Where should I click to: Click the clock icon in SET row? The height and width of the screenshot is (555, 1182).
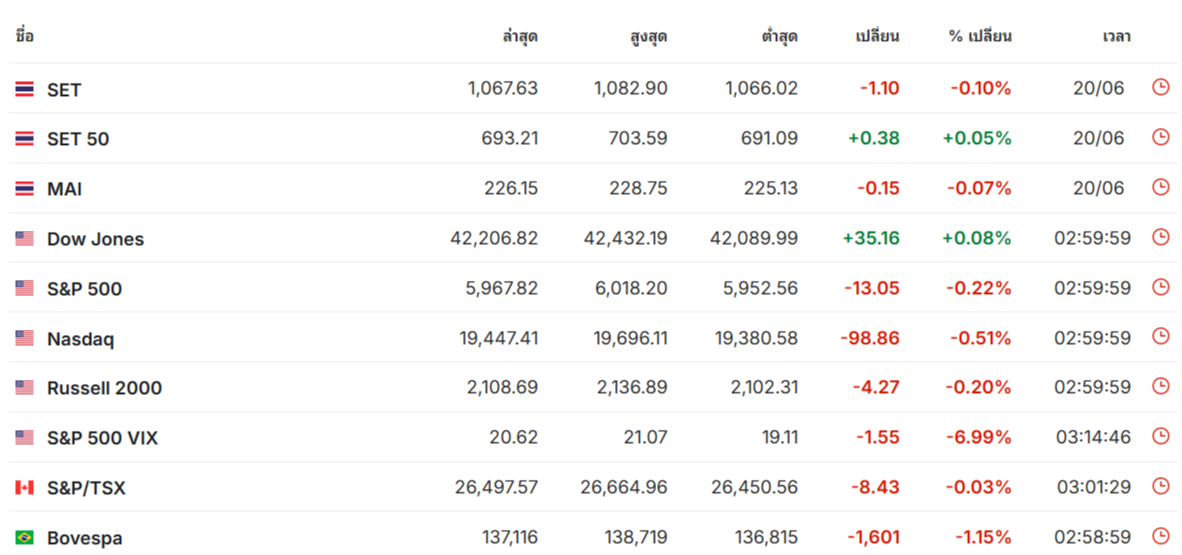1160,88
